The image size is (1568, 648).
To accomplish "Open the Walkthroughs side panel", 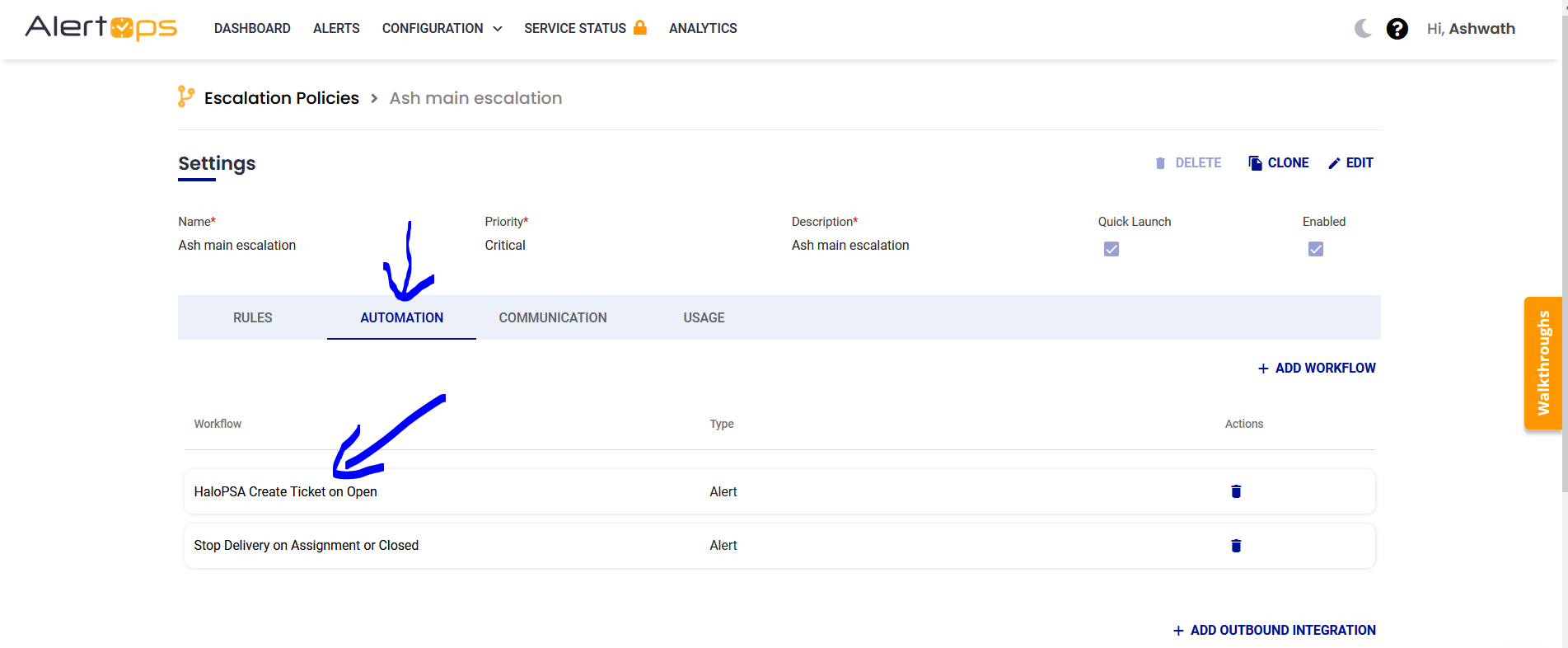I will [1542, 363].
